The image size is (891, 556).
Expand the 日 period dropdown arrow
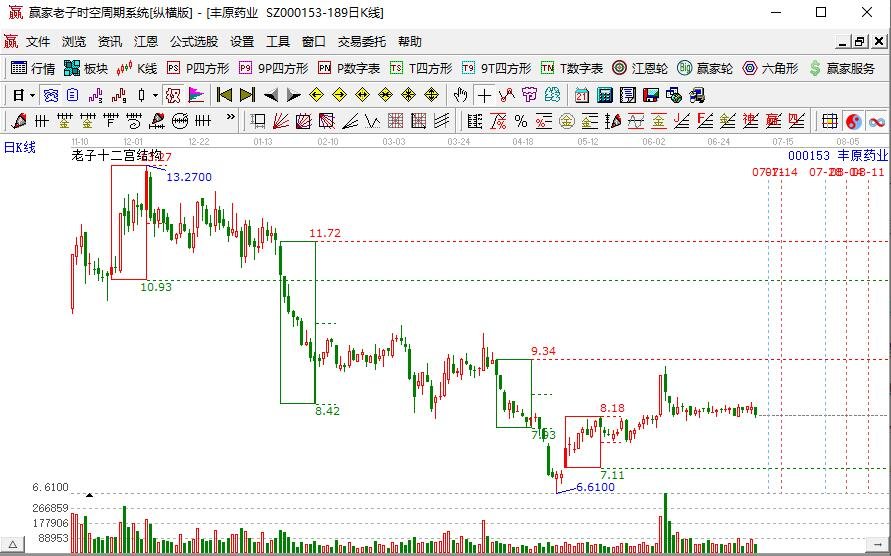pyautogui.click(x=32, y=96)
